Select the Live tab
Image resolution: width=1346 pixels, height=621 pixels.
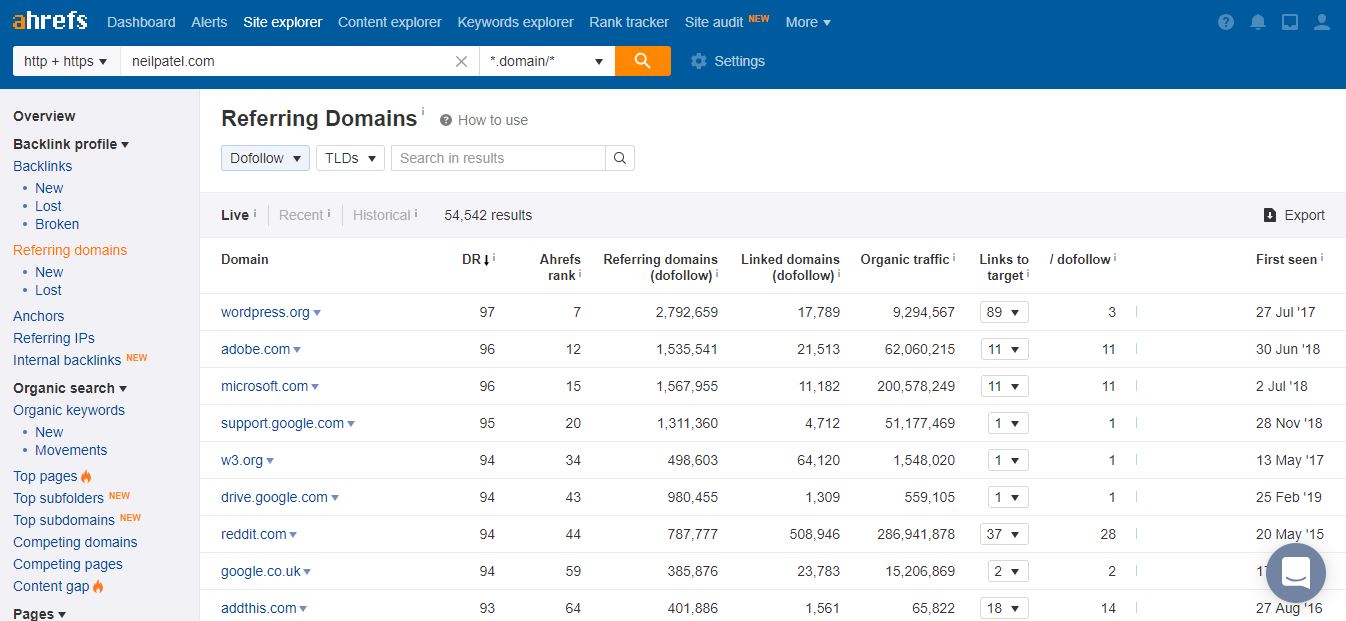tap(235, 215)
